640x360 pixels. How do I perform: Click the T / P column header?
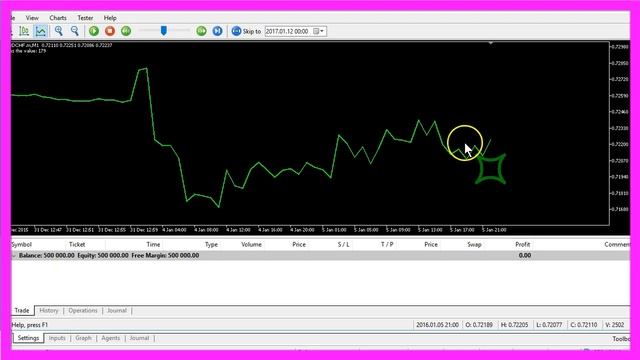[x=387, y=244]
